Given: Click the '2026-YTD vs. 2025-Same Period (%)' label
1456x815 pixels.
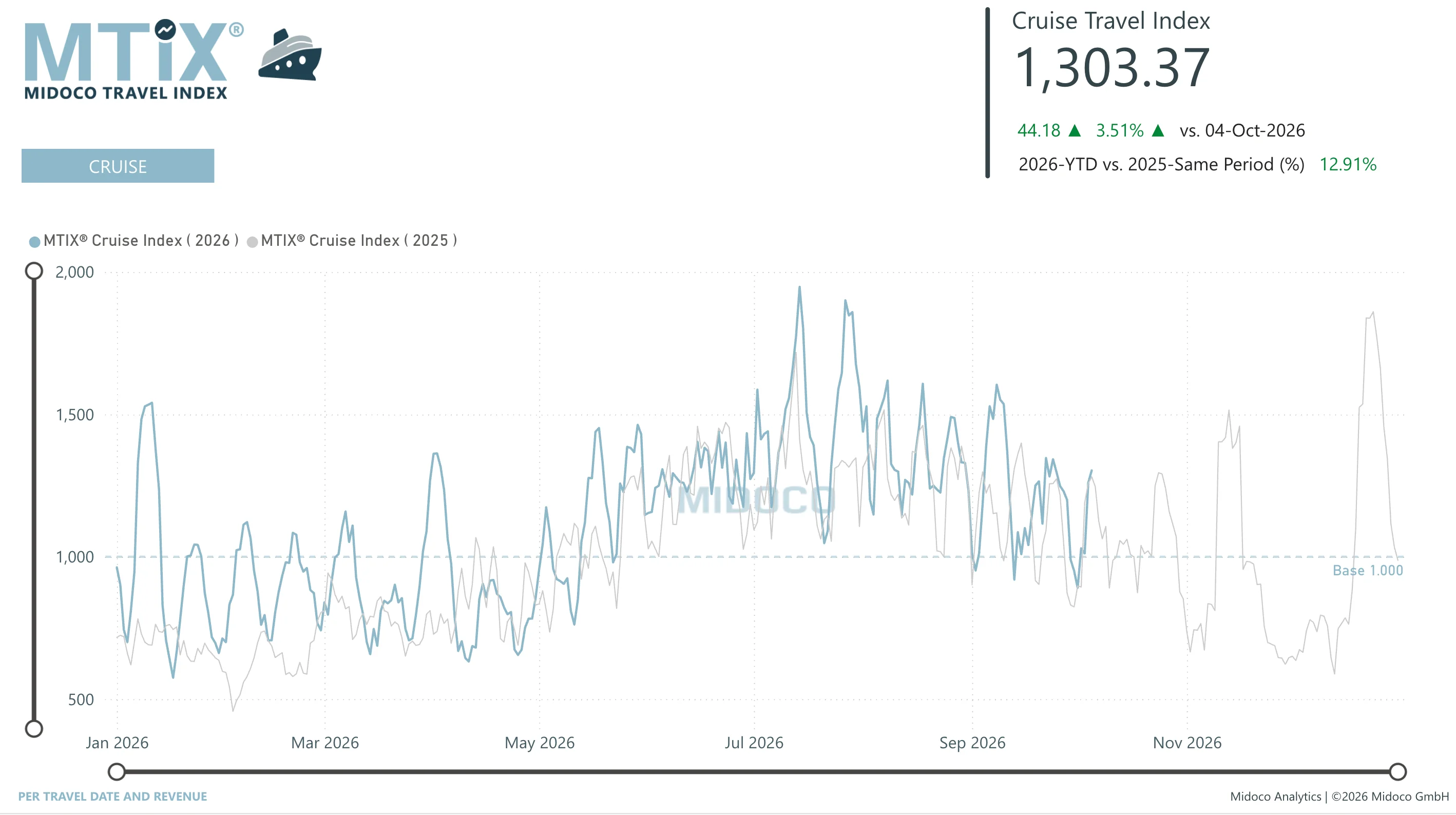Looking at the screenshot, I should (1161, 164).
